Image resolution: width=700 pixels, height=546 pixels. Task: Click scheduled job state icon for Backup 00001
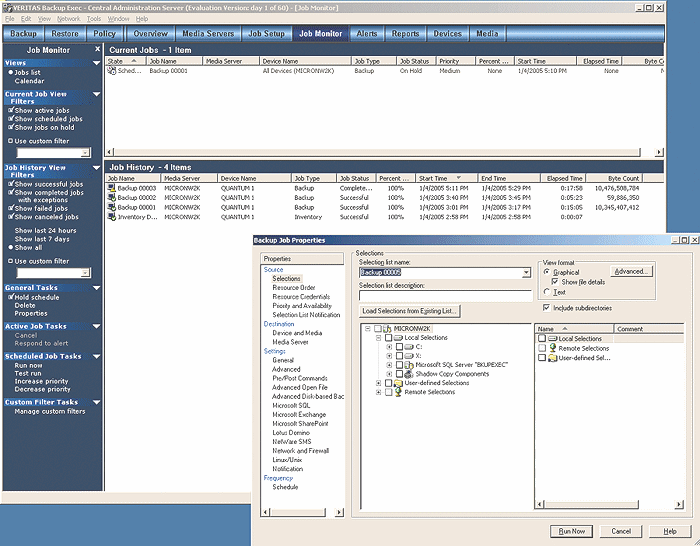(x=112, y=71)
